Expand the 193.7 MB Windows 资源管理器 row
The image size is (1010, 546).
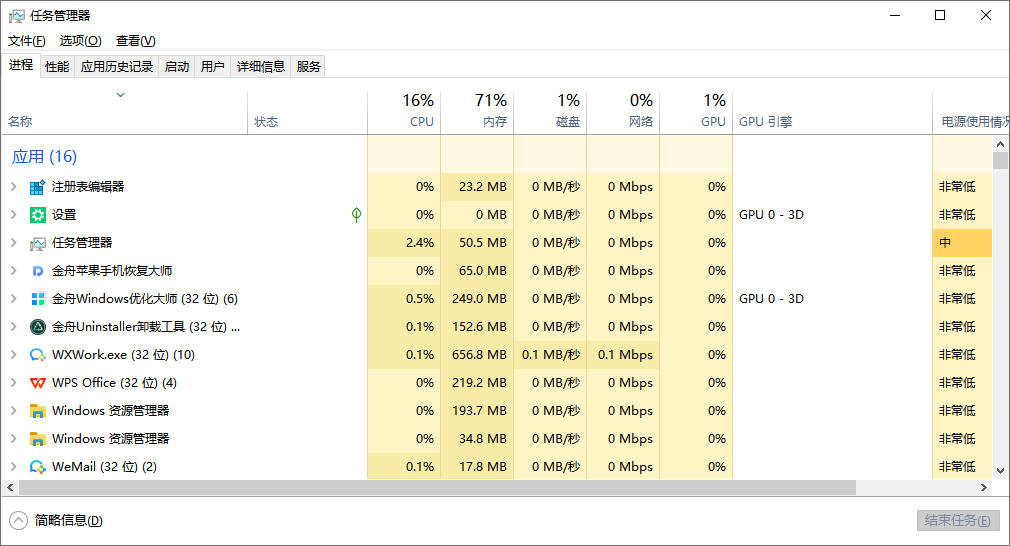pos(14,411)
